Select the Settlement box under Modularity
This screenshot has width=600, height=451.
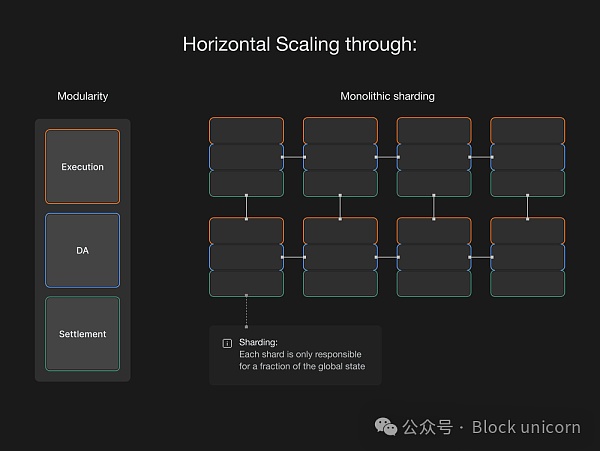[x=82, y=334]
